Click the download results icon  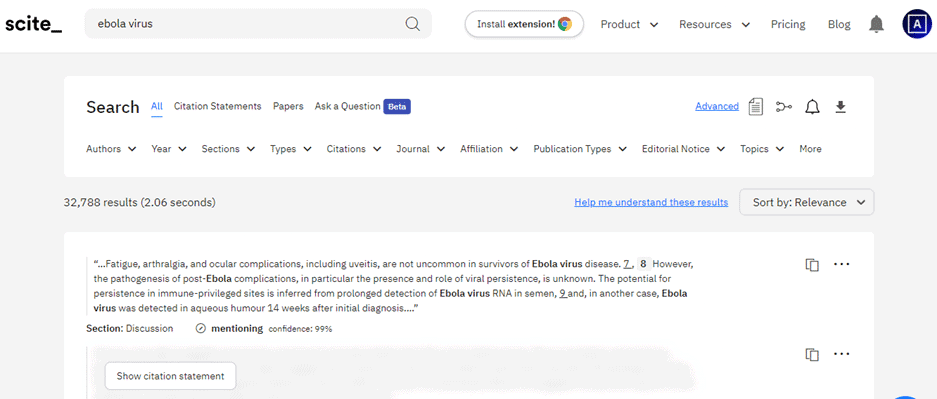(840, 107)
